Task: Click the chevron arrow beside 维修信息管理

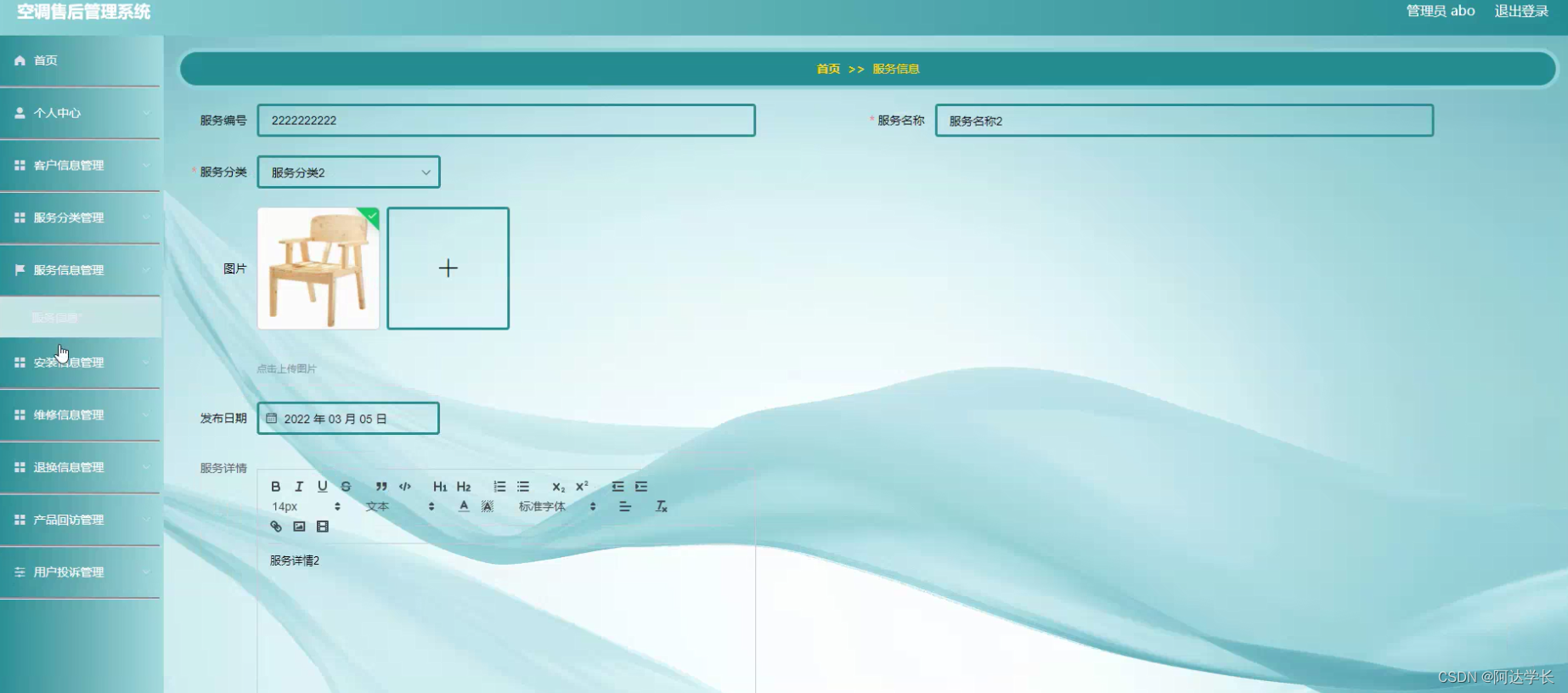Action: coord(146,415)
